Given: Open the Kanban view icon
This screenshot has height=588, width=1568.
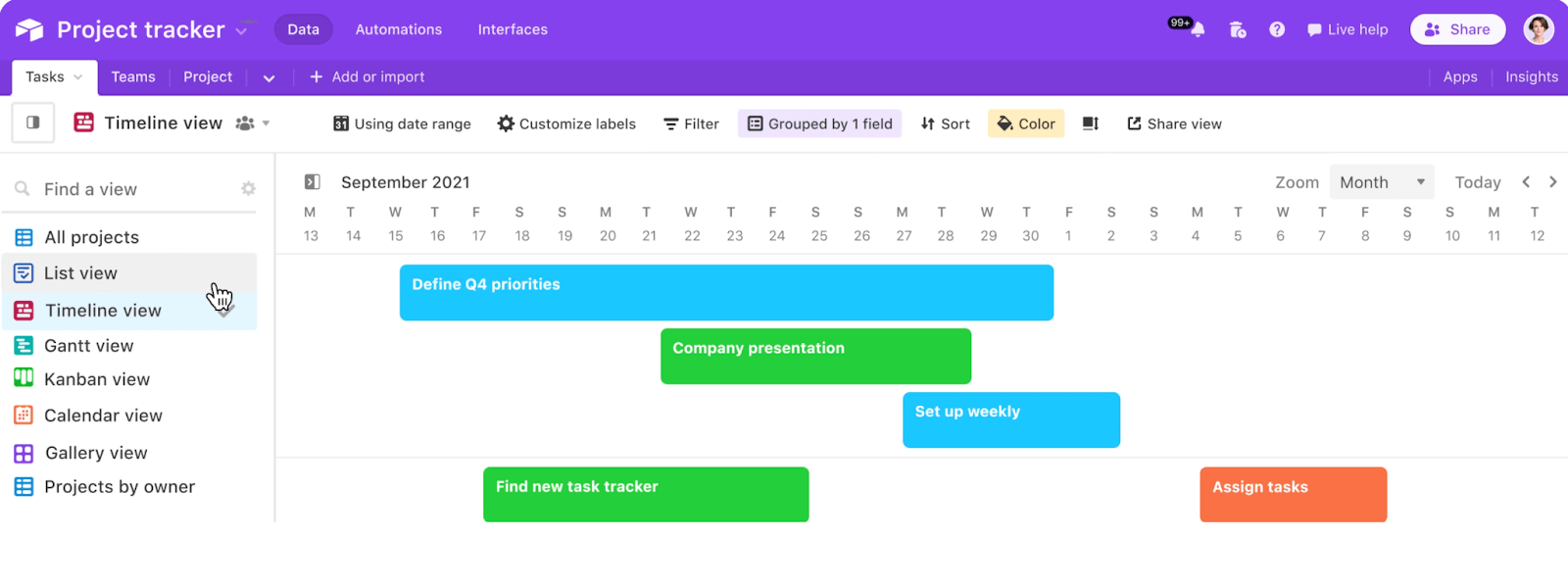Looking at the screenshot, I should (23, 378).
